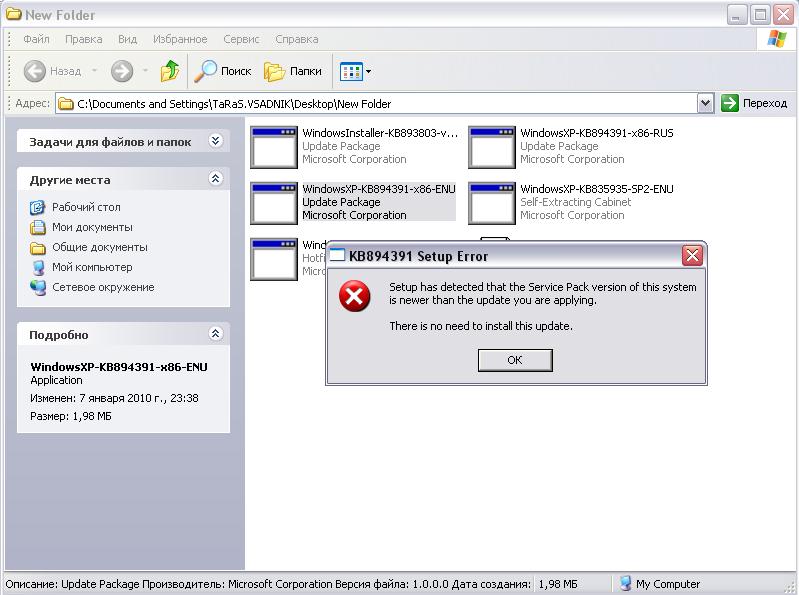Viewport: 799px width, 595px height.
Task: Go to Мой компьютер in sidebar
Action: coord(91,267)
